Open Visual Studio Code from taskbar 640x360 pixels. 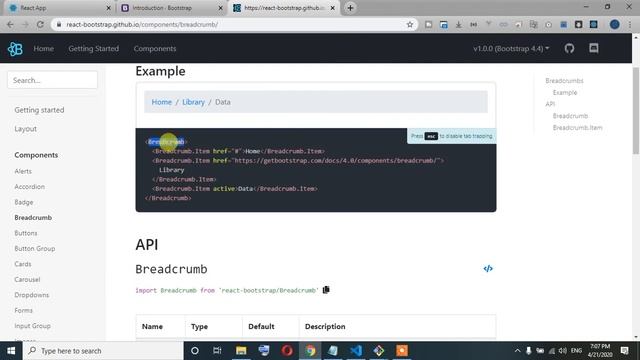[x=356, y=351]
